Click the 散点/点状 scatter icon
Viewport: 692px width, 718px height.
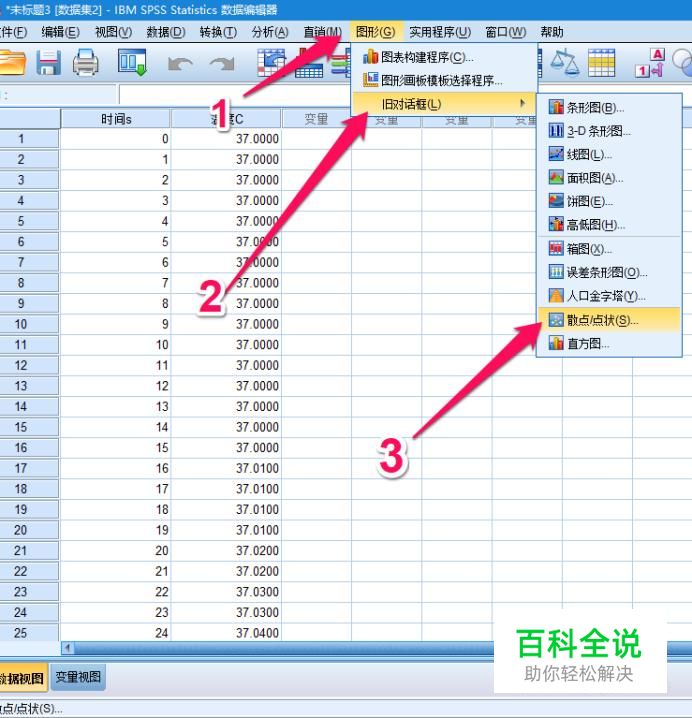point(556,320)
